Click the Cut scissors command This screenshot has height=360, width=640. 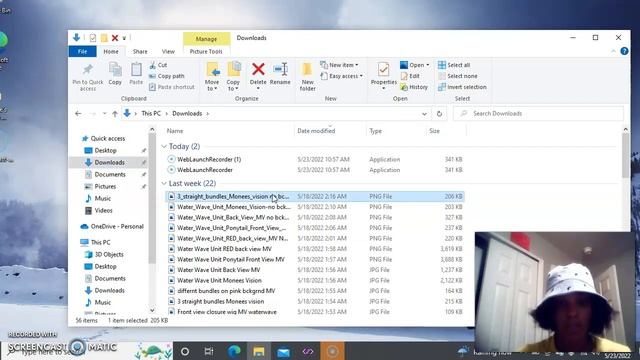click(158, 65)
